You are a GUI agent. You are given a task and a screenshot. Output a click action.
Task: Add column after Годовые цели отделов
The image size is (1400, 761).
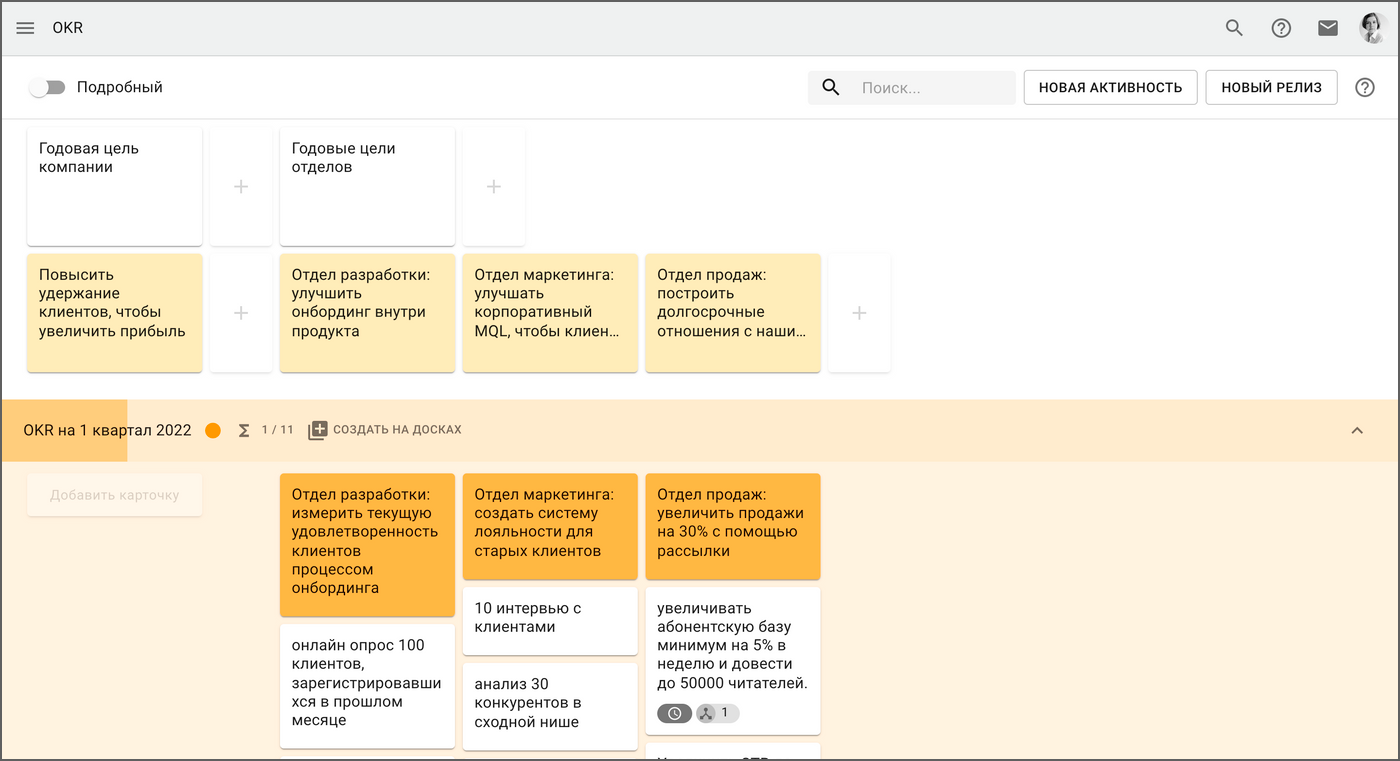tap(494, 186)
